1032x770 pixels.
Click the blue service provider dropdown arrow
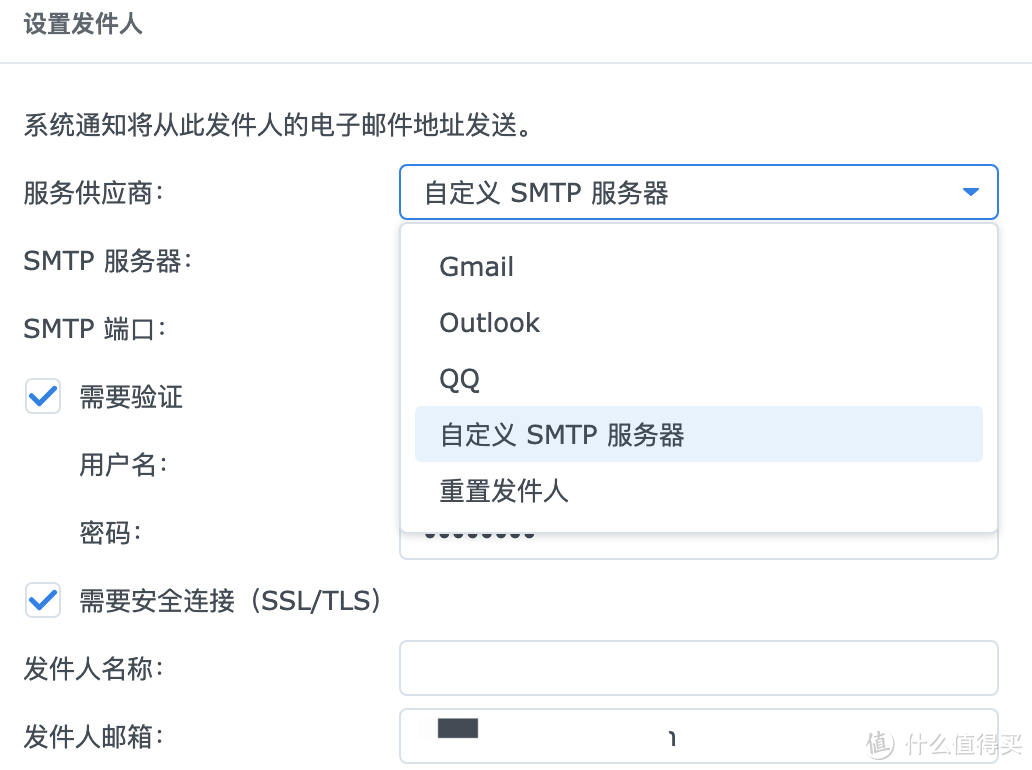point(970,192)
